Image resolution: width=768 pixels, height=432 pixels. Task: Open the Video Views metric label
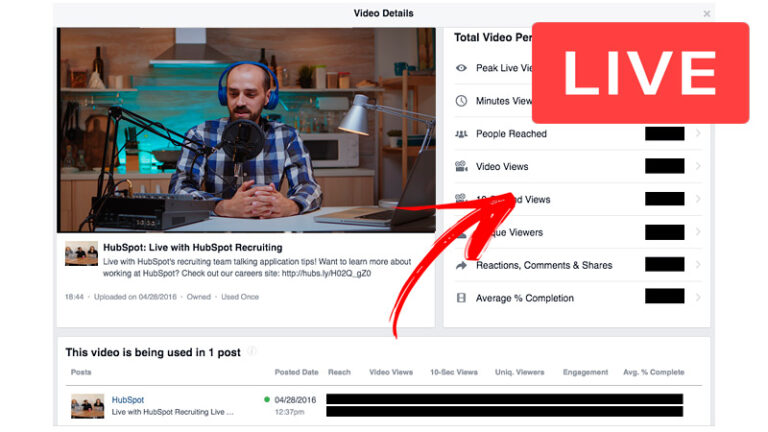click(x=502, y=167)
